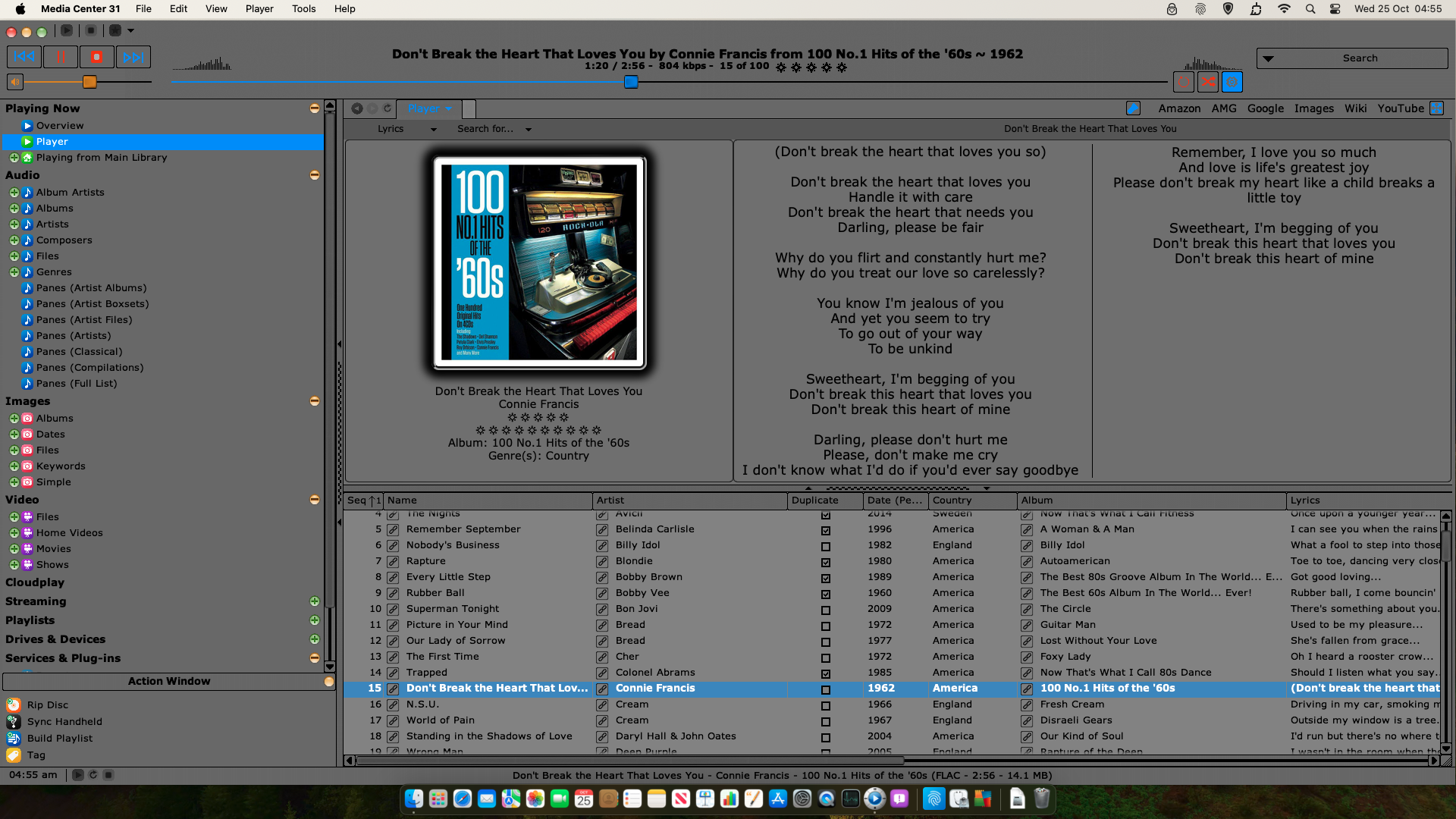Click the orange volume slider handle
The width and height of the screenshot is (1456, 819).
point(89,82)
